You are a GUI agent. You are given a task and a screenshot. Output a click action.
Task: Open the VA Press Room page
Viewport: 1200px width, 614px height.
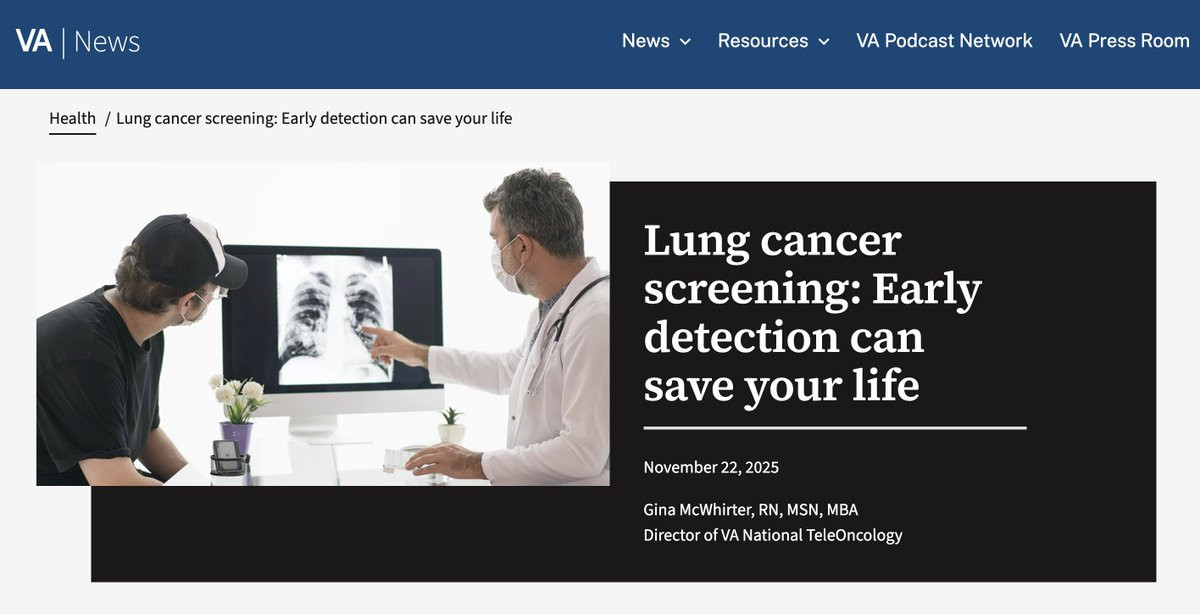[1124, 41]
